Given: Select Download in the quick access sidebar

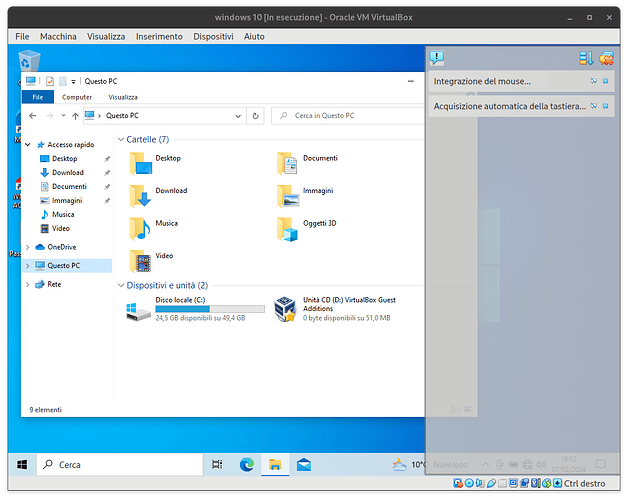Looking at the screenshot, I should click(x=67, y=173).
